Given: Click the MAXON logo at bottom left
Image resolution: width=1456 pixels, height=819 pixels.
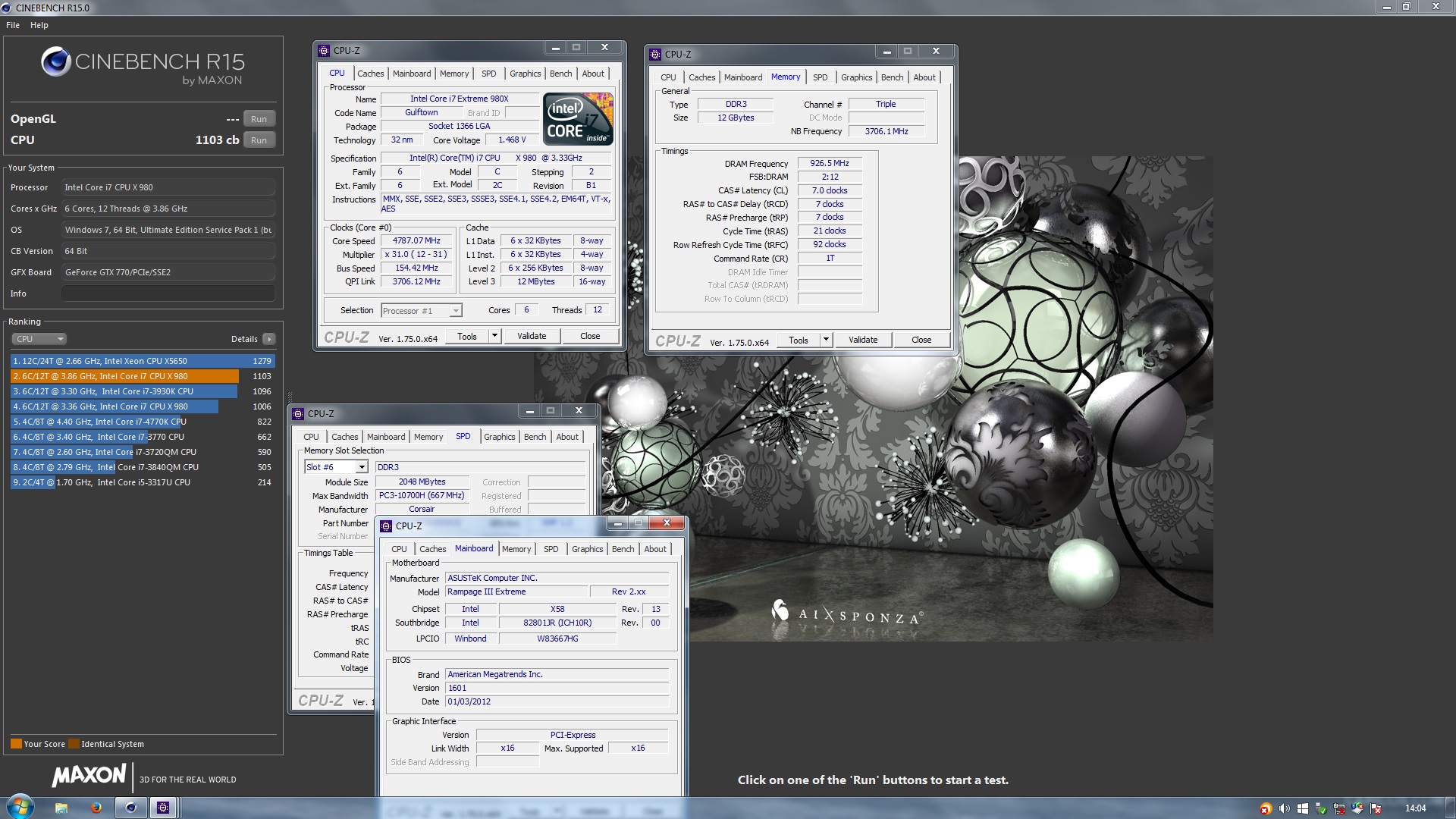Looking at the screenshot, I should click(89, 776).
